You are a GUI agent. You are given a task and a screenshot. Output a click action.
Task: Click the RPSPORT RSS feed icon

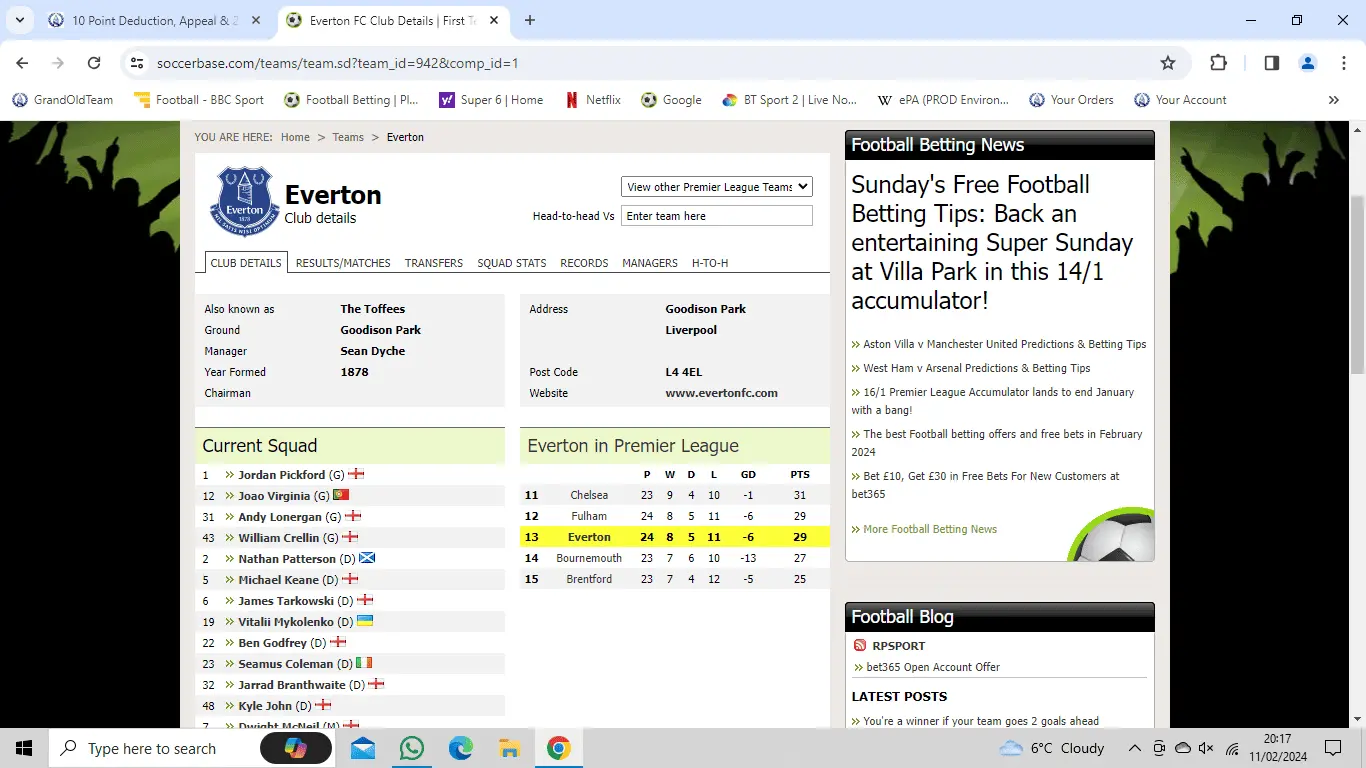coord(859,646)
